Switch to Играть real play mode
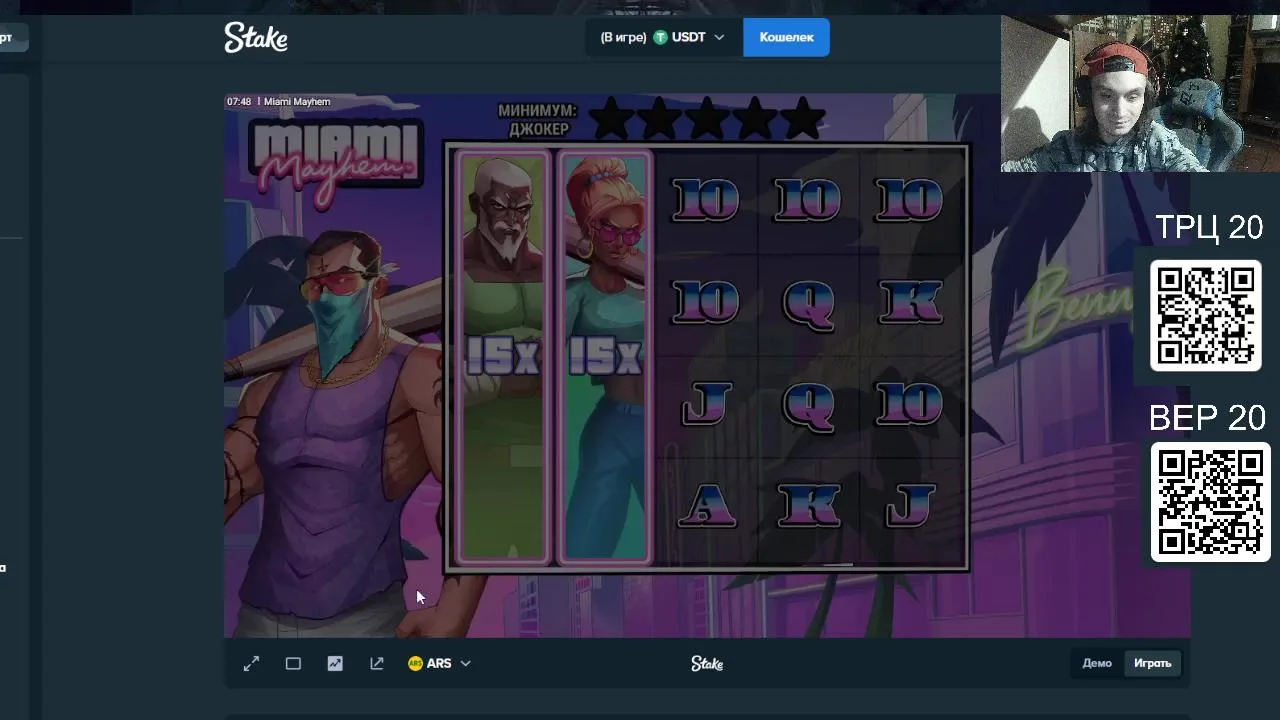Viewport: 1280px width, 720px height. (x=1152, y=663)
